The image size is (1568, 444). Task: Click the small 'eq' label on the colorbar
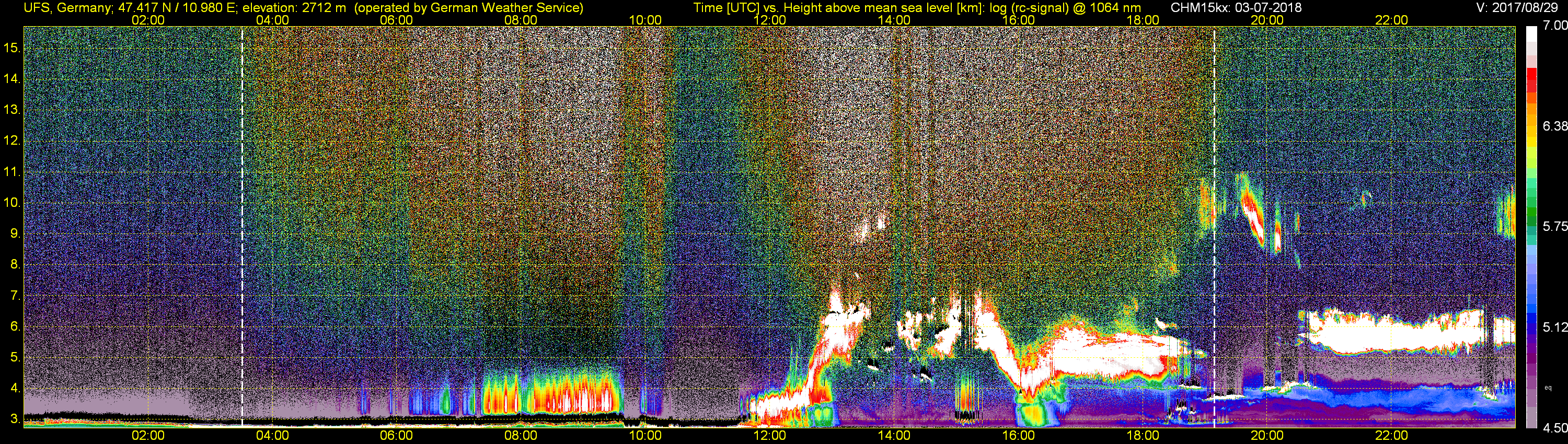1548,388
